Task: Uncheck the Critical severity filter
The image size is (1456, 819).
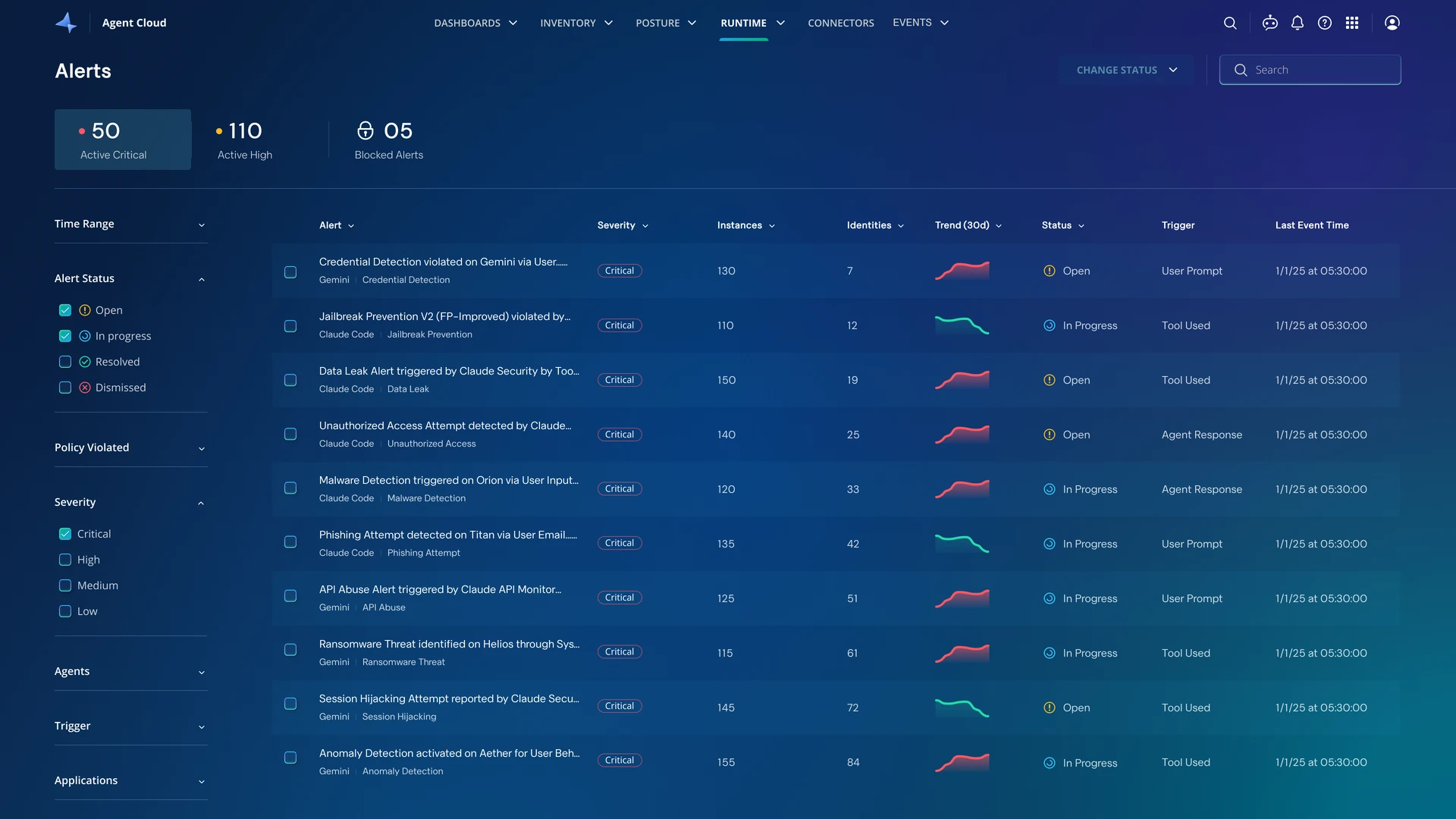Action: coord(65,534)
